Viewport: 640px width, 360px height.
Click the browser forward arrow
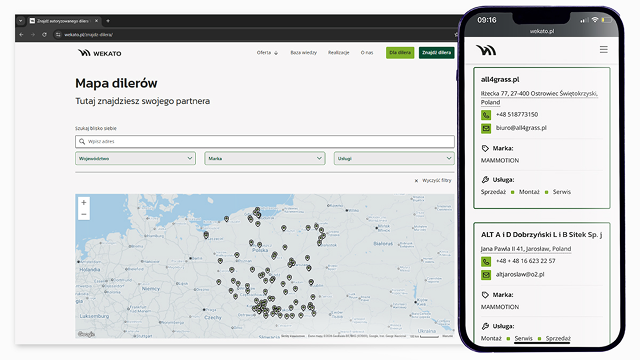point(33,35)
